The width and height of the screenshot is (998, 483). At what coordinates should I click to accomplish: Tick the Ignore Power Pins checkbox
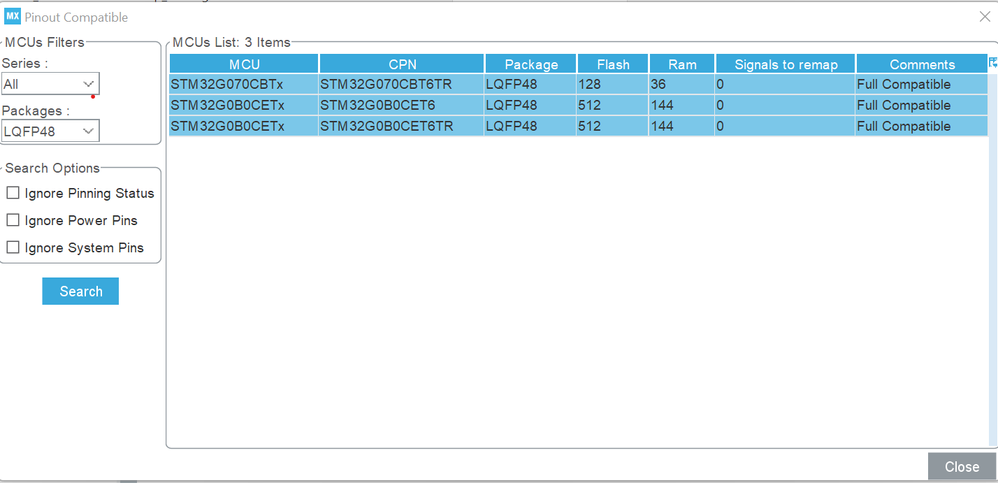tap(13, 220)
